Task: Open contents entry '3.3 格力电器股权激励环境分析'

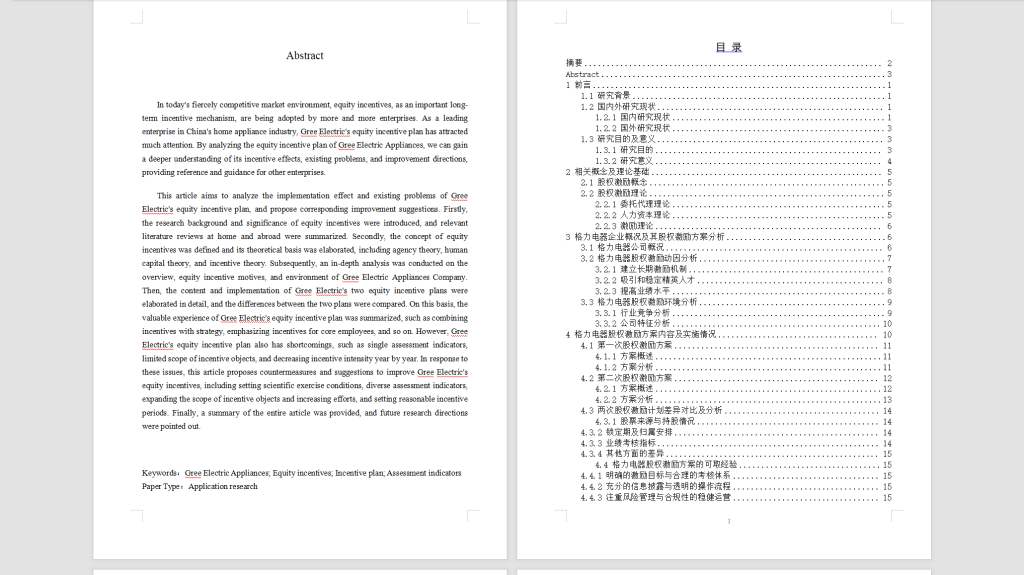Action: click(736, 302)
